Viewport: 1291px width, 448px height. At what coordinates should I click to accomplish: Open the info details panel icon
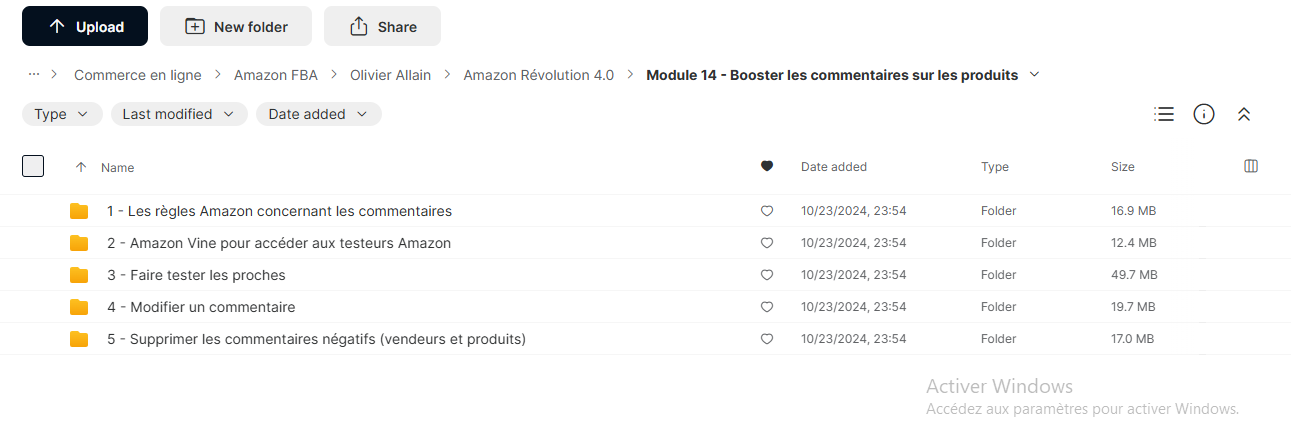coord(1204,114)
